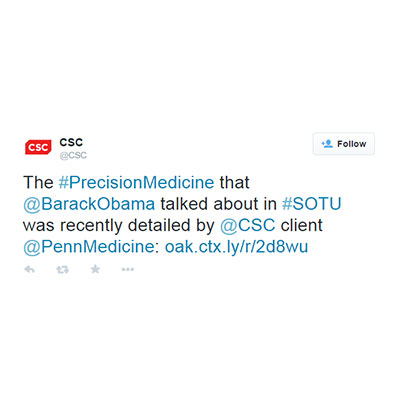Open the #SOTU hashtag

312,204
